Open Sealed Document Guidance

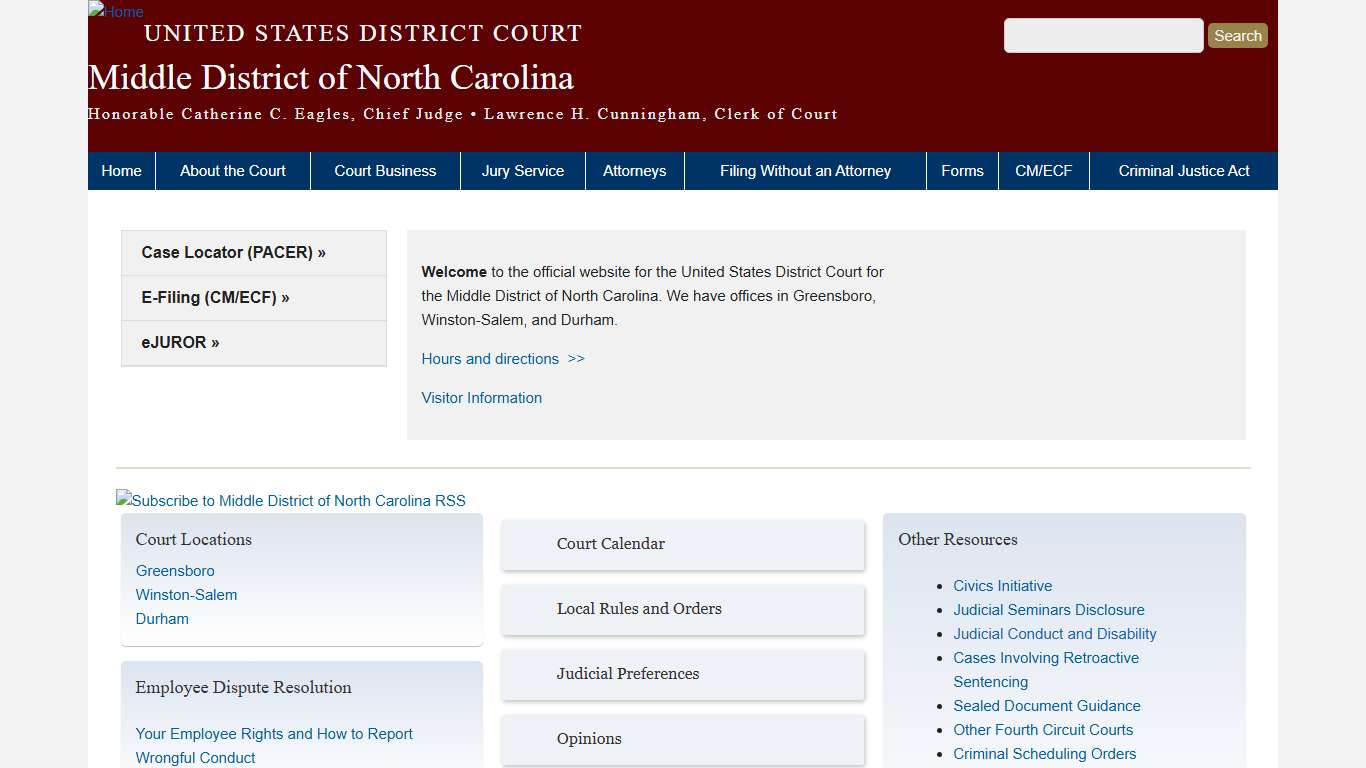tap(1047, 705)
